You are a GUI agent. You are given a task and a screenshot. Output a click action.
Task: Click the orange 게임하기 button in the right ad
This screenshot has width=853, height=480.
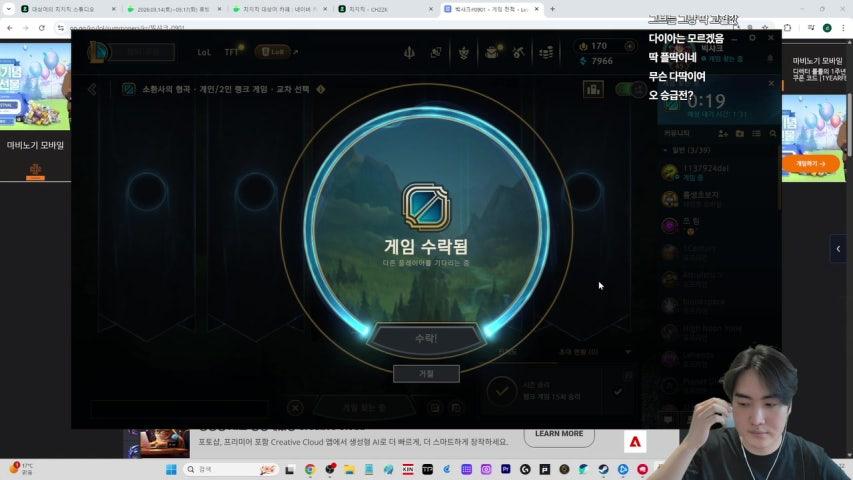(x=810, y=163)
